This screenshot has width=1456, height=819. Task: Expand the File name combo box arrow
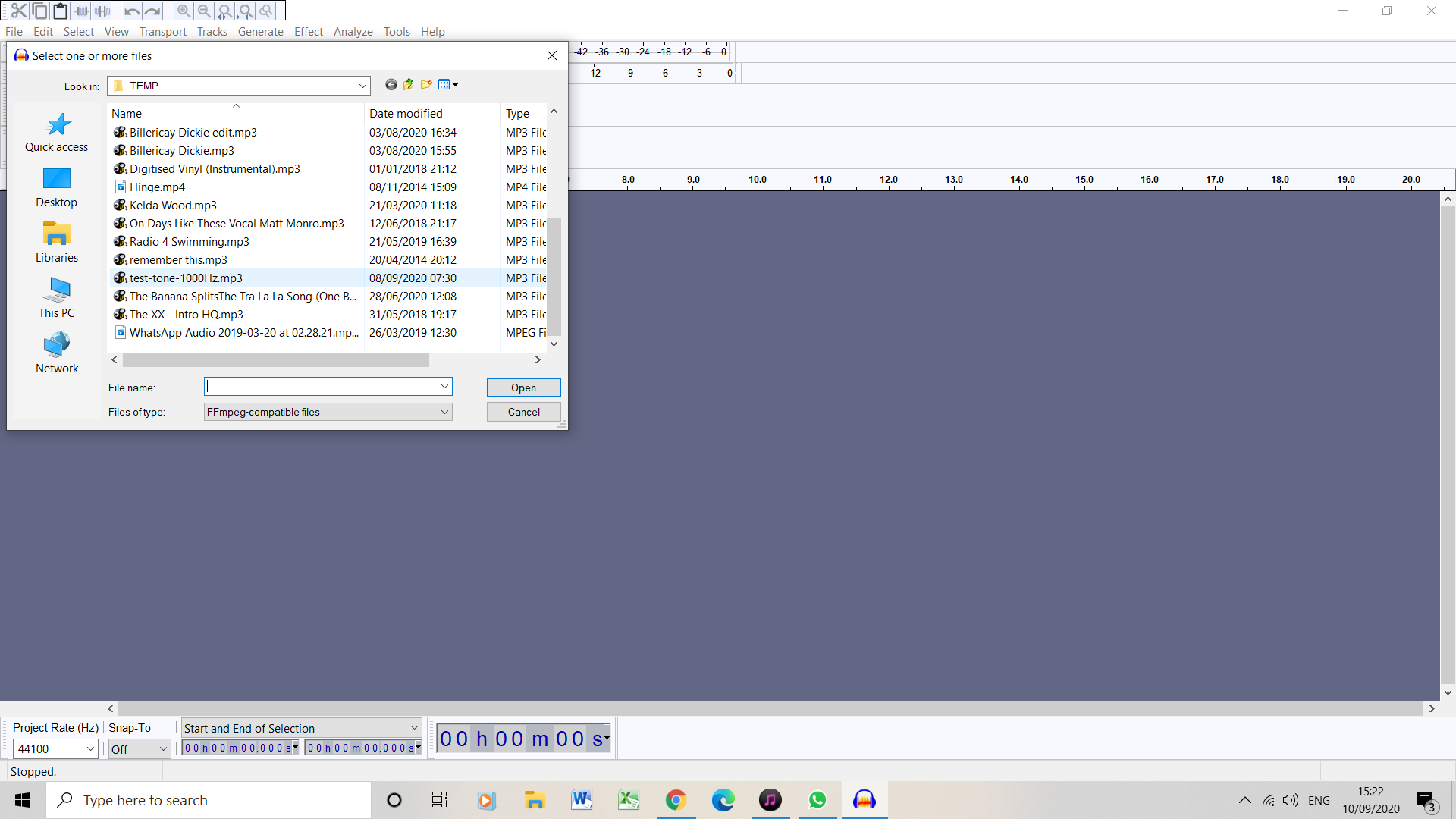pos(444,387)
